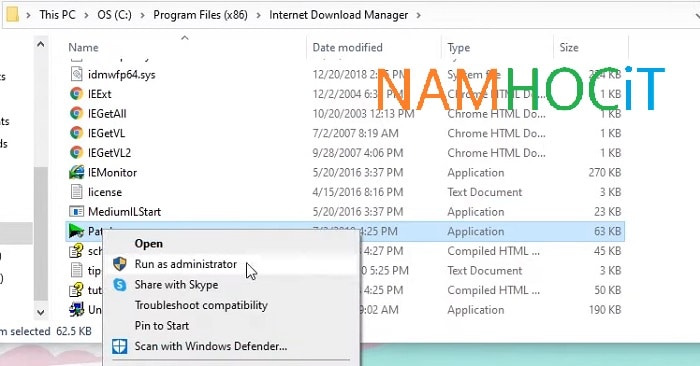The height and width of the screenshot is (366, 700).
Task: Select the IEGetVL2 file name
Action: point(109,153)
